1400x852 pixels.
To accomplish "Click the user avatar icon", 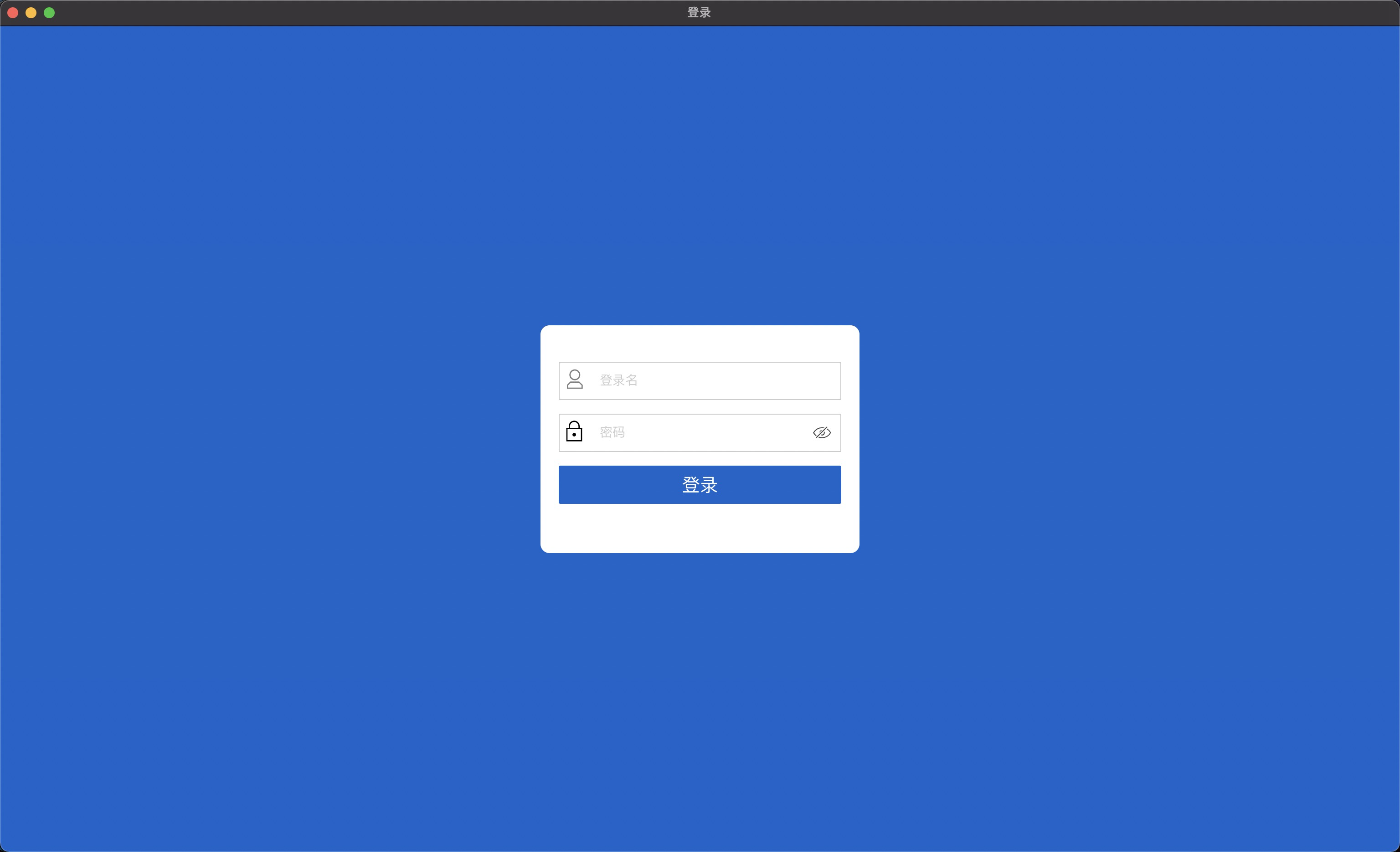I will point(574,380).
